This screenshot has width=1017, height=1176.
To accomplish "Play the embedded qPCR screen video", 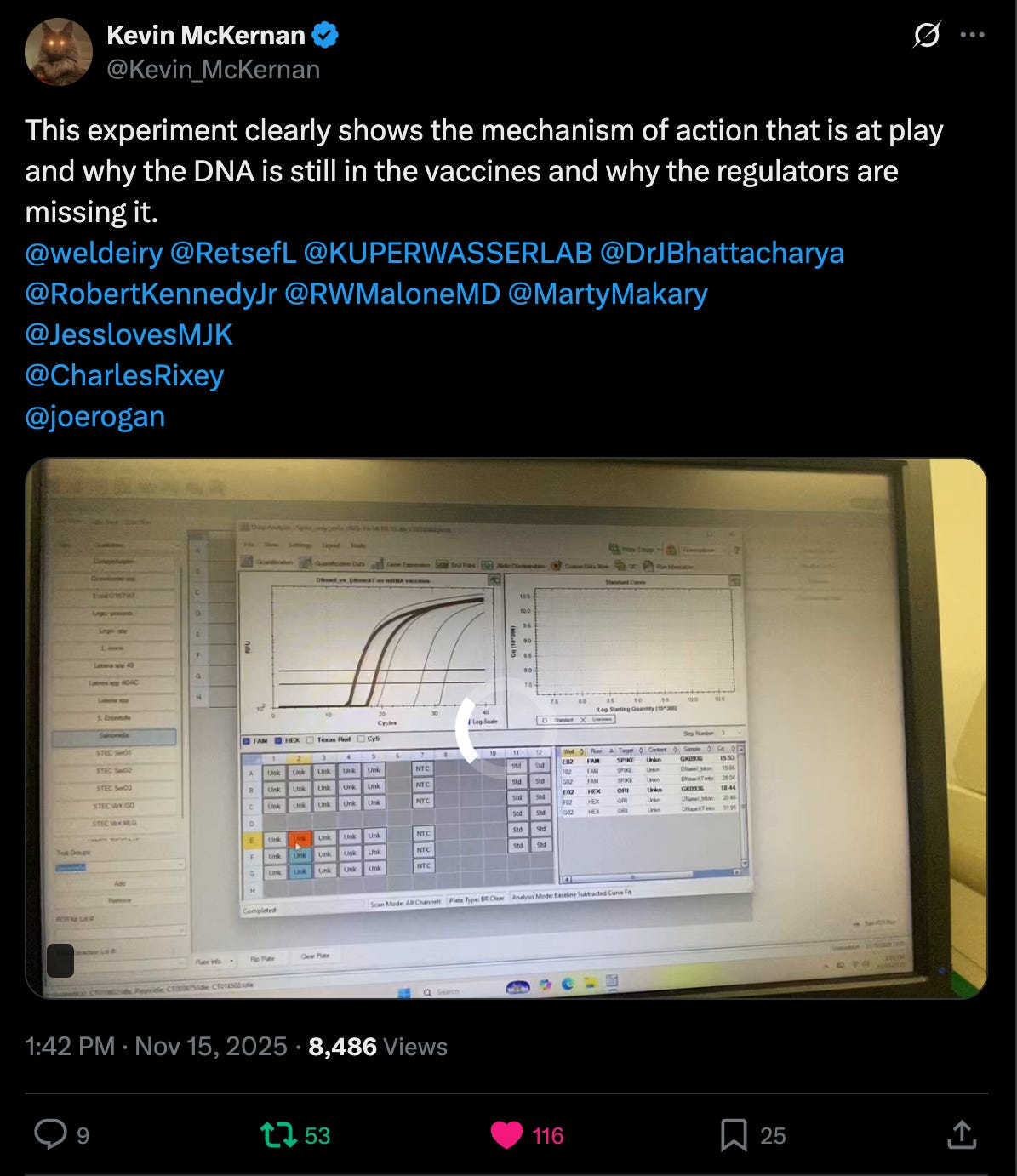I will (506, 728).
